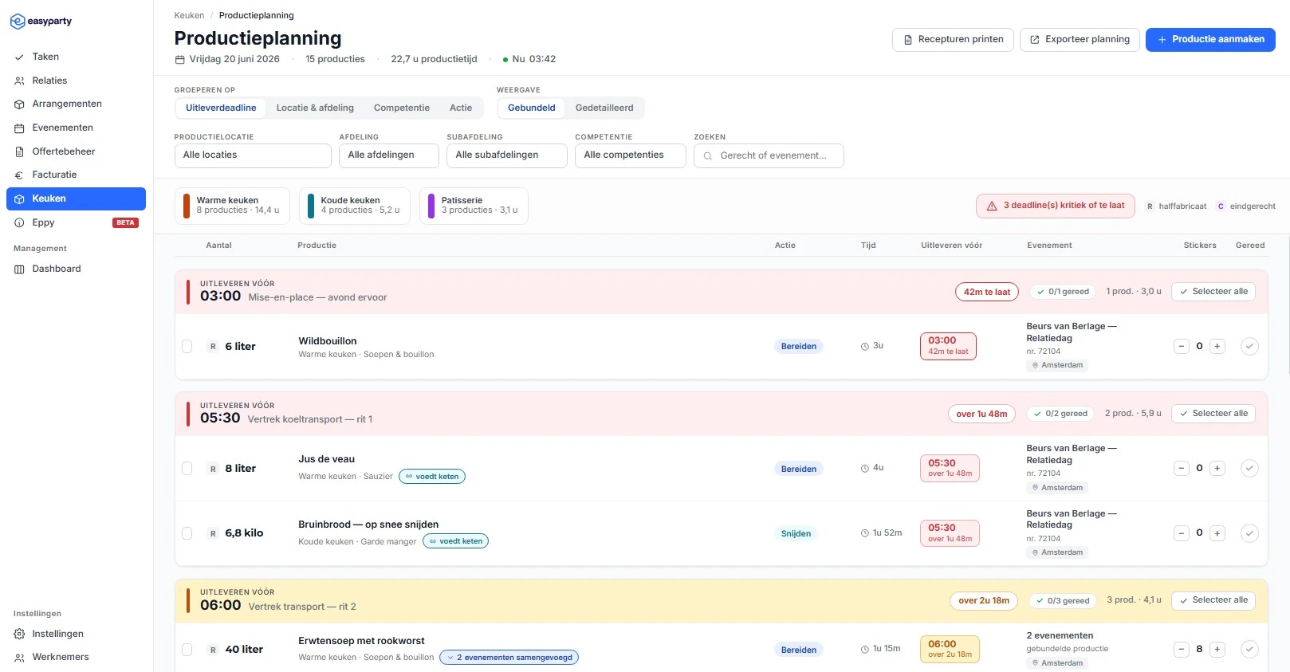Mark Erwtensoep as gereed check circle
Viewport: 1290px width, 672px height.
pyautogui.click(x=1249, y=649)
